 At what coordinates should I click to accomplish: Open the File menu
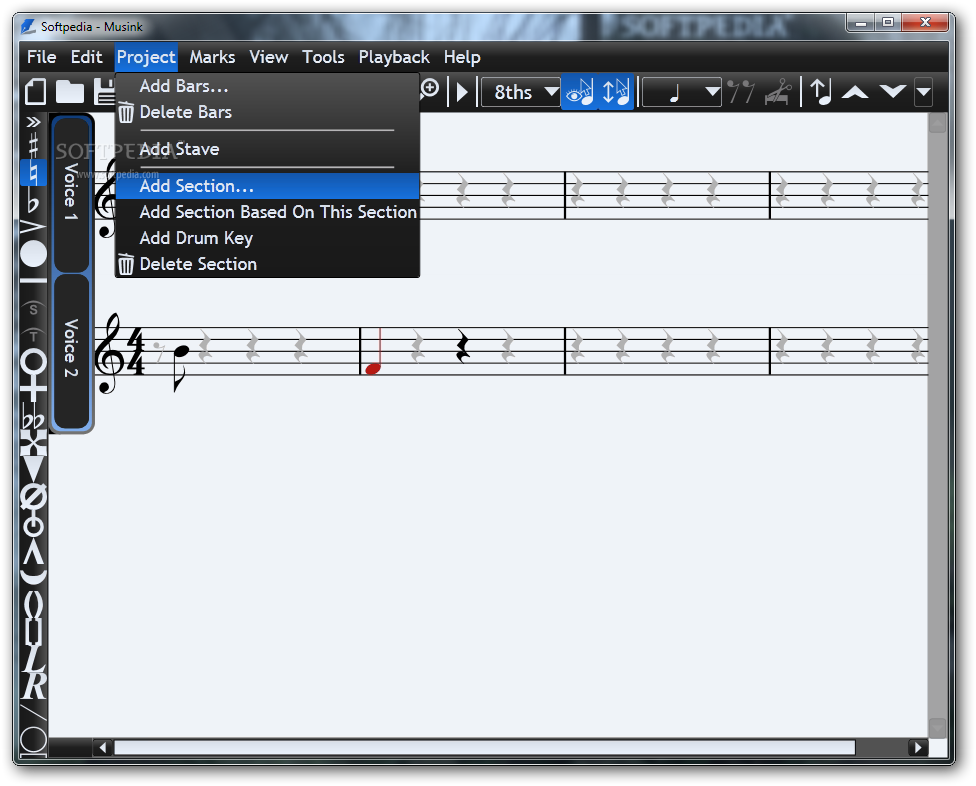click(42, 57)
